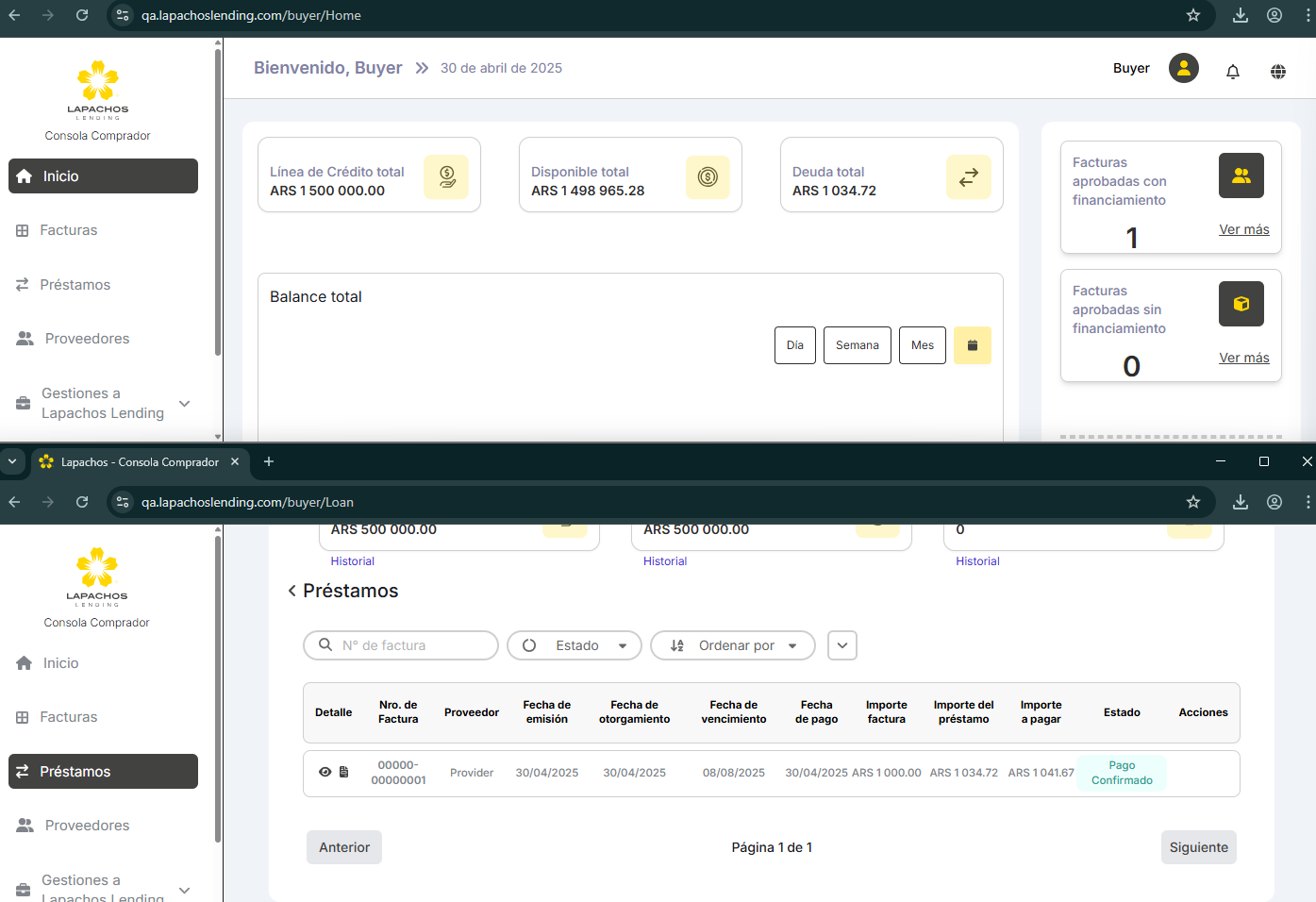Go to Facturas in the upper sidebar
This screenshot has width=1316, height=902.
pyautogui.click(x=68, y=230)
